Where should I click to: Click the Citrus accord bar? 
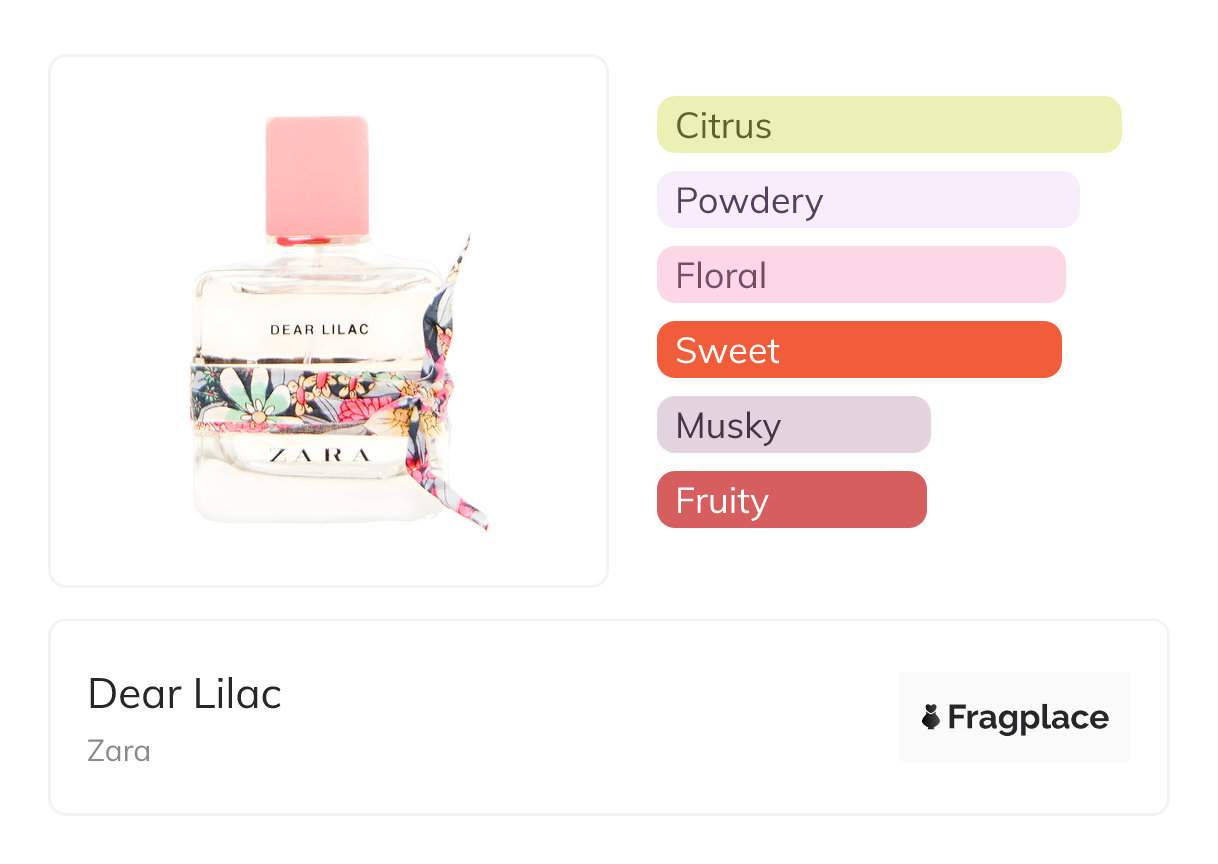(x=889, y=125)
